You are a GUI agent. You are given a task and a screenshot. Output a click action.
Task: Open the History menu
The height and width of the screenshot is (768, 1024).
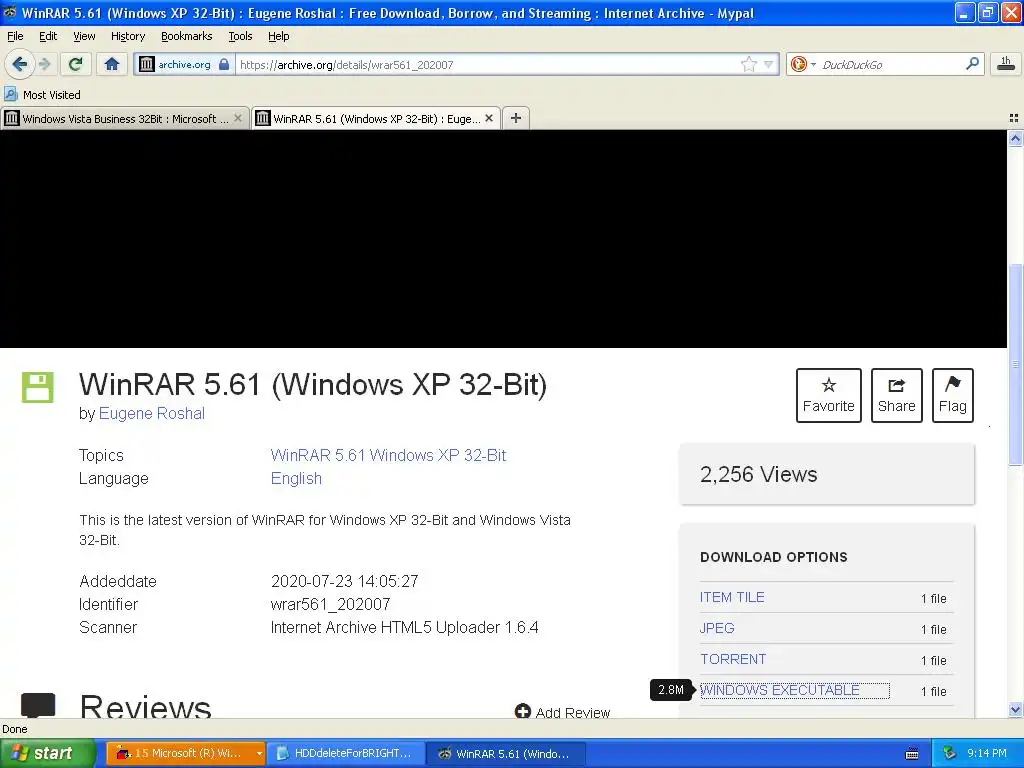[x=127, y=36]
